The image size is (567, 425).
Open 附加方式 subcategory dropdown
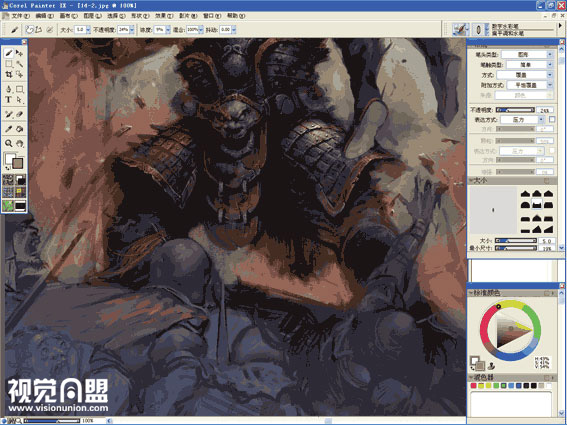[530, 85]
